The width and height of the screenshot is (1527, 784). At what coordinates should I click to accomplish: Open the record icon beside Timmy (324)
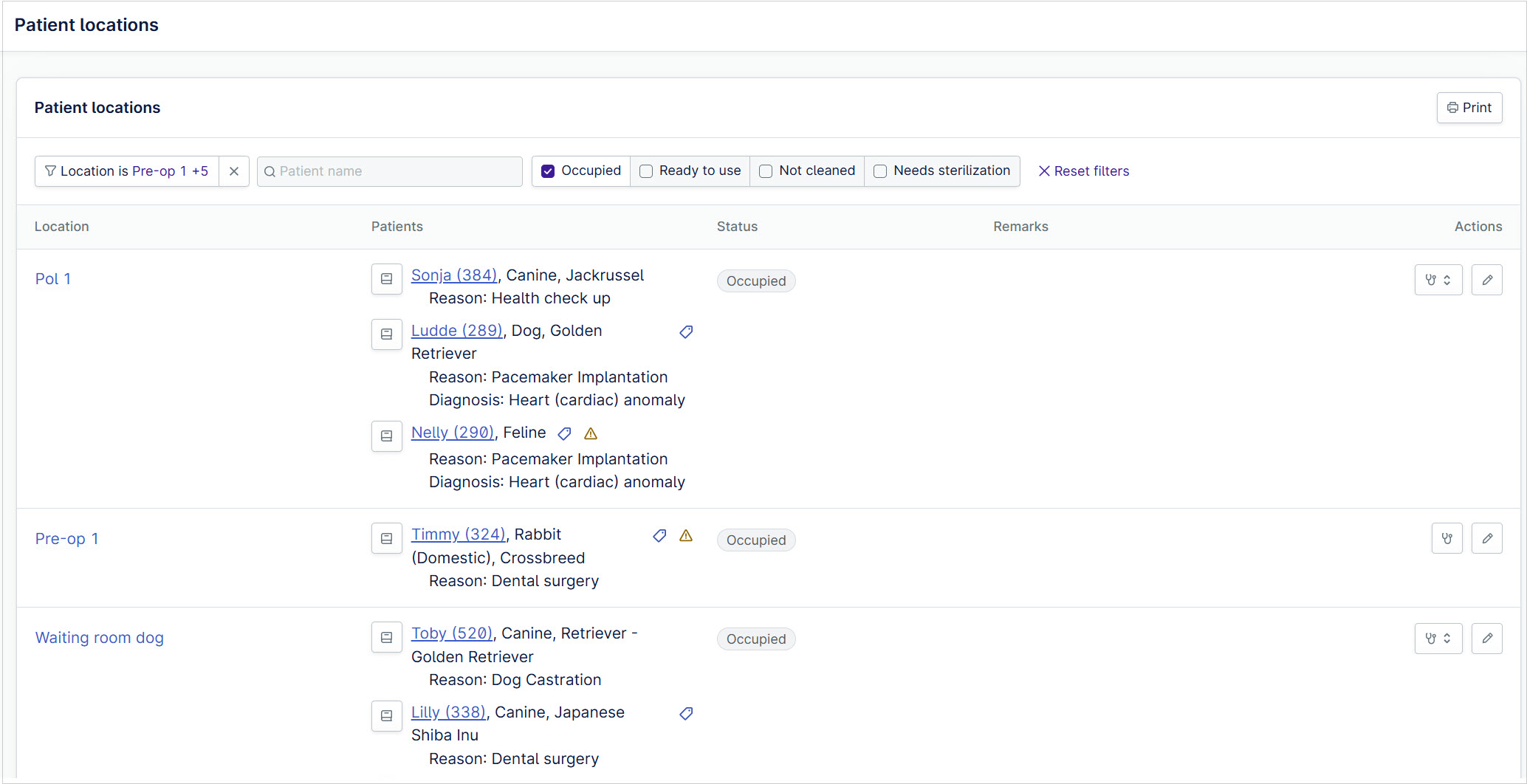386,539
